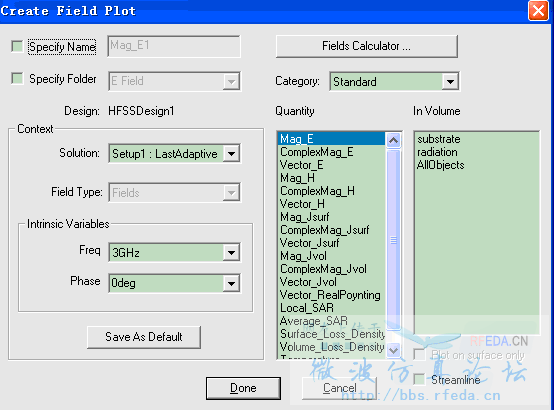554x410 pixels.
Task: Click Save As Default button
Action: click(144, 337)
